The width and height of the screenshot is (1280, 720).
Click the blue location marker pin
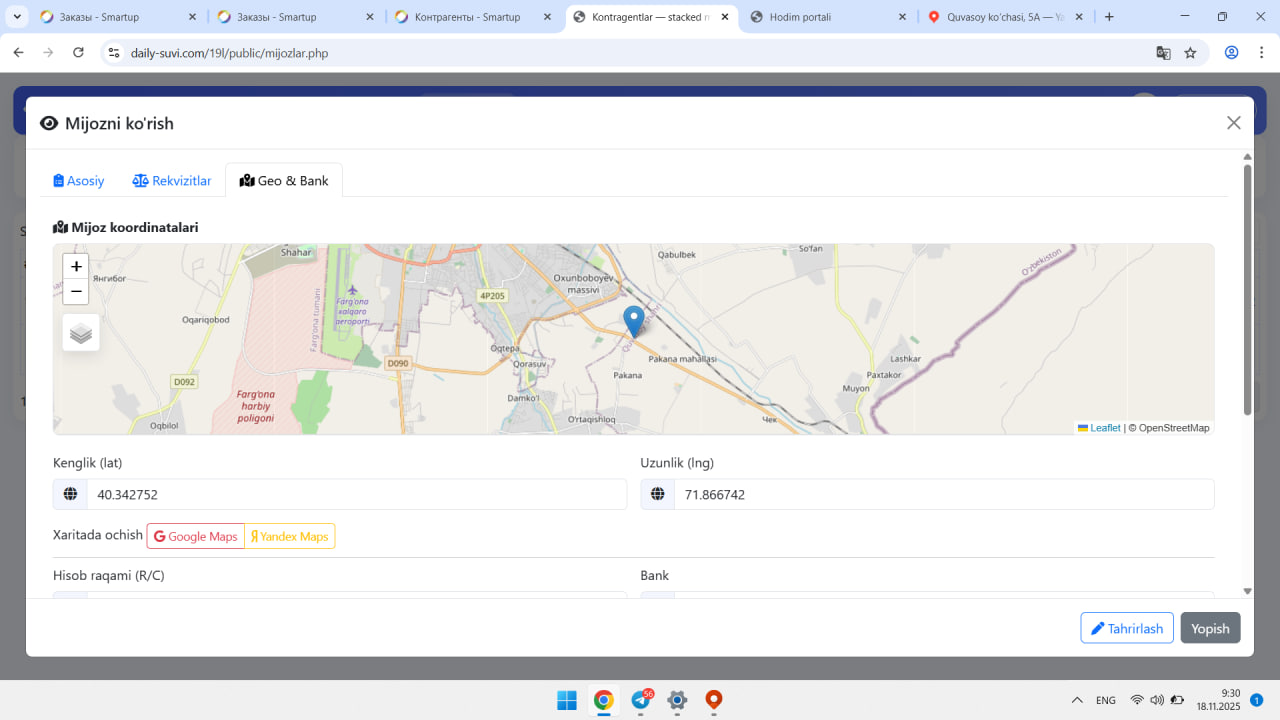633,320
